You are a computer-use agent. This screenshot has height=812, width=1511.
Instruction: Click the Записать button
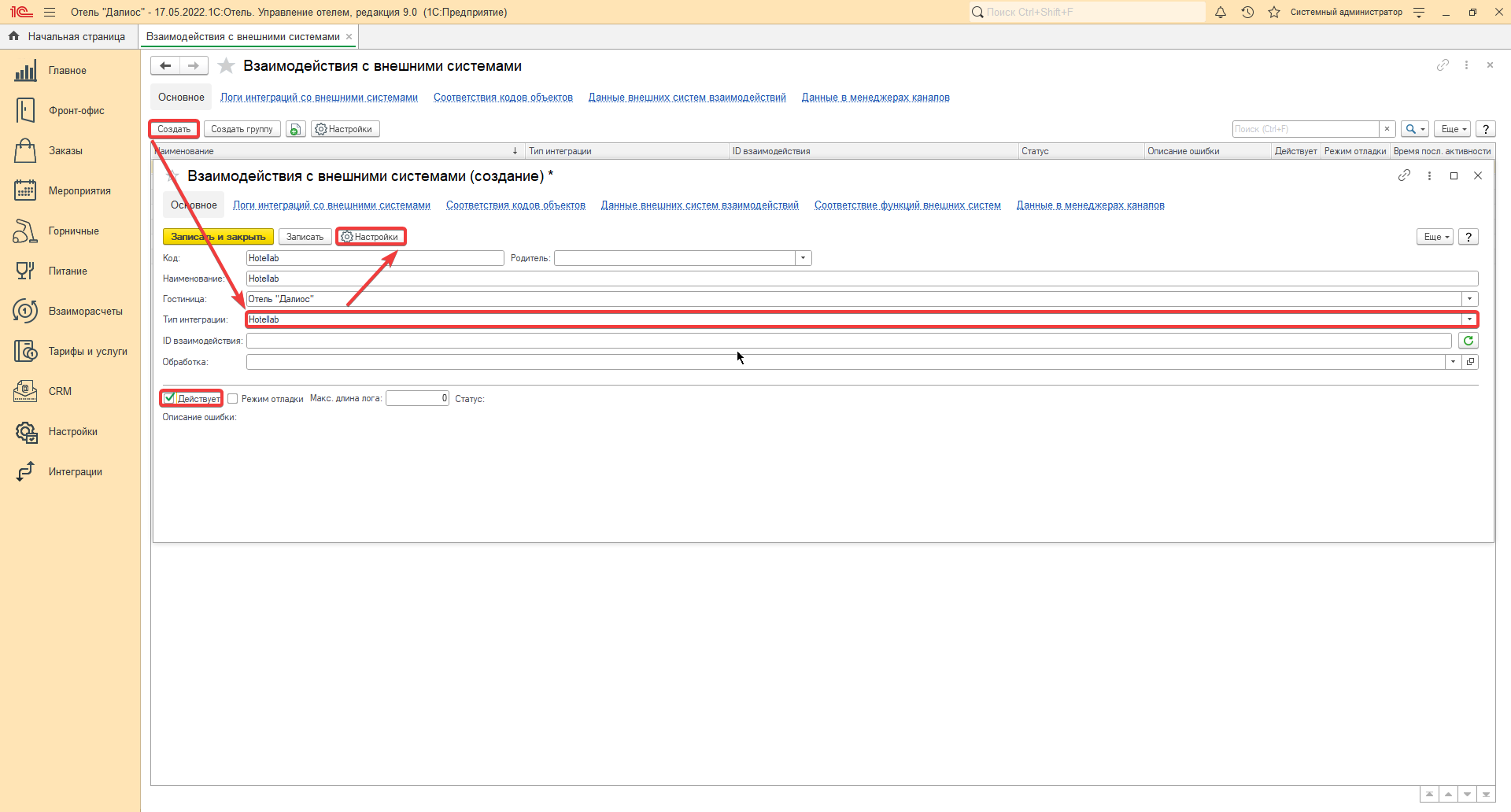[x=305, y=237]
